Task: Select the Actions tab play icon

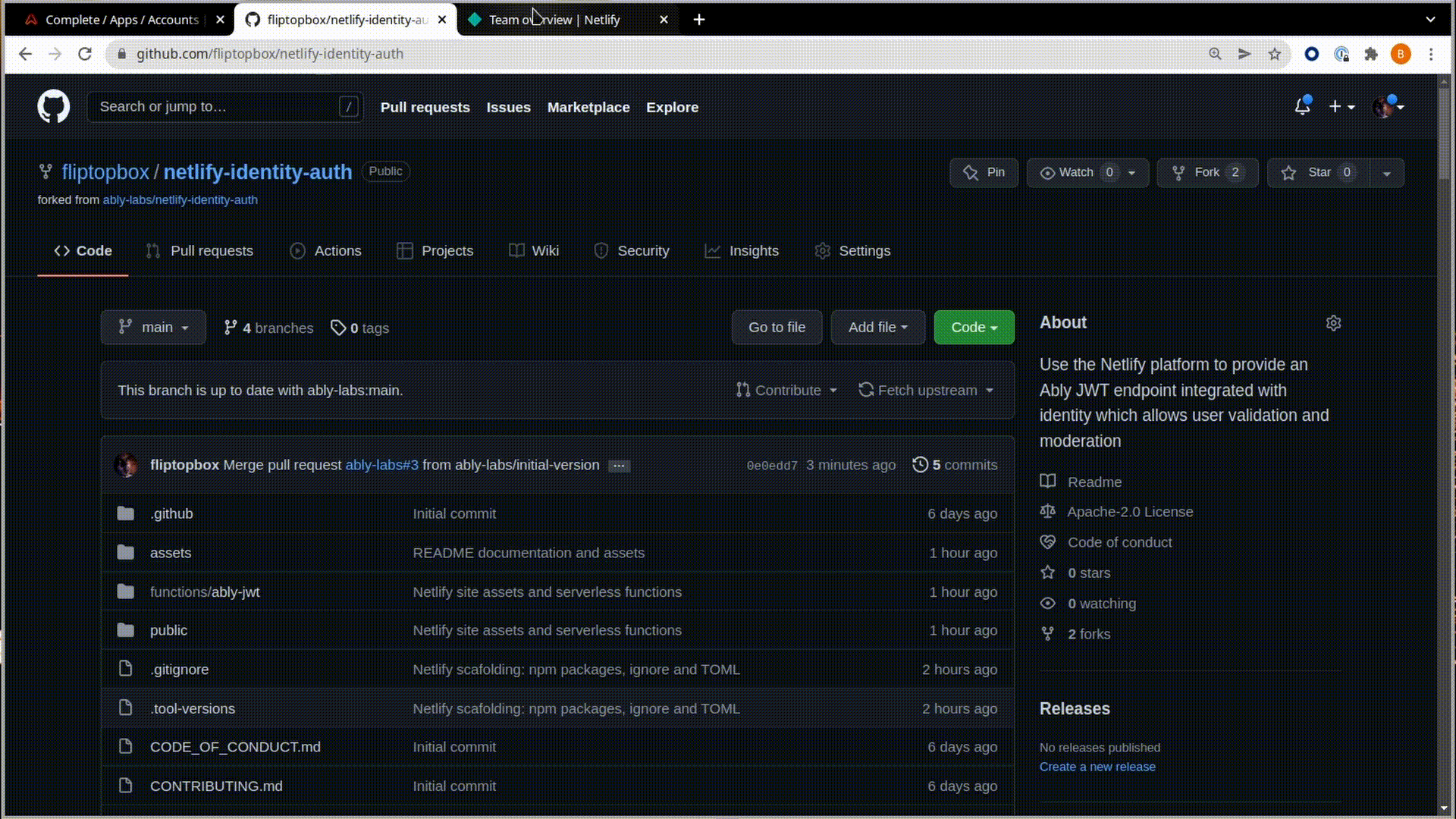Action: pos(297,250)
